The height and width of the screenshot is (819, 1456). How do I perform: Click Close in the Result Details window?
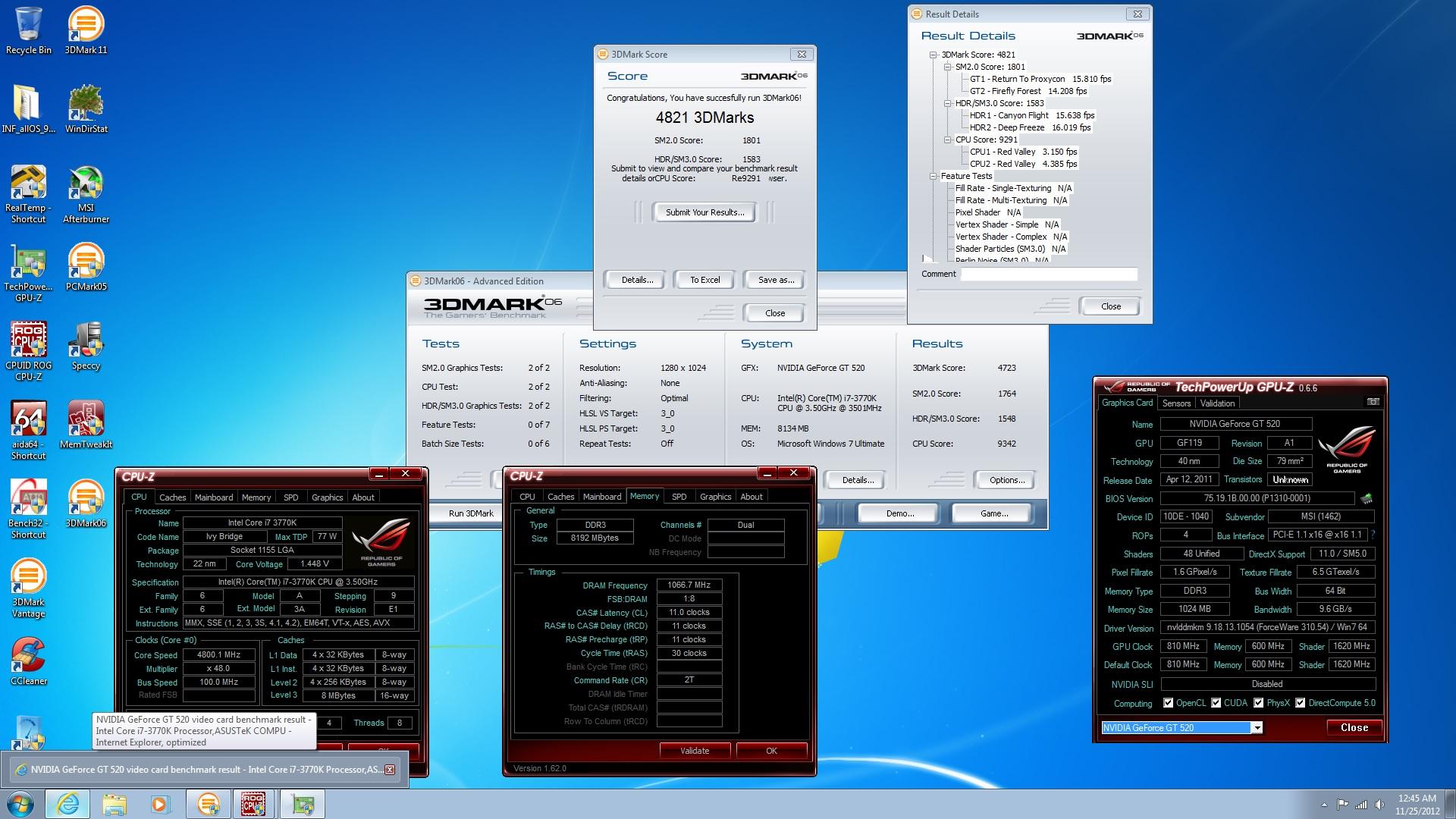click(1110, 306)
